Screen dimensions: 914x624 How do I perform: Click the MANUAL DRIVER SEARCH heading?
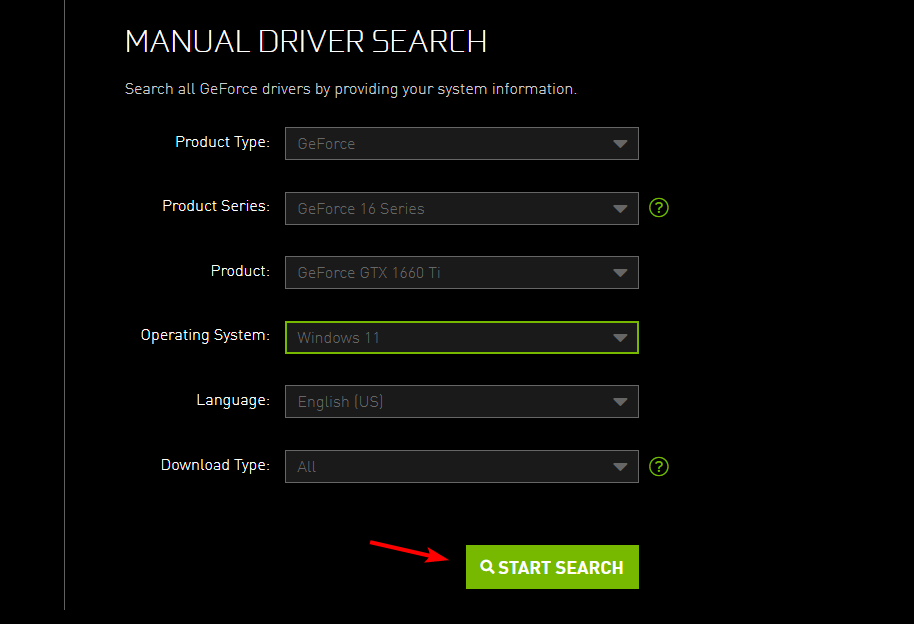[306, 42]
